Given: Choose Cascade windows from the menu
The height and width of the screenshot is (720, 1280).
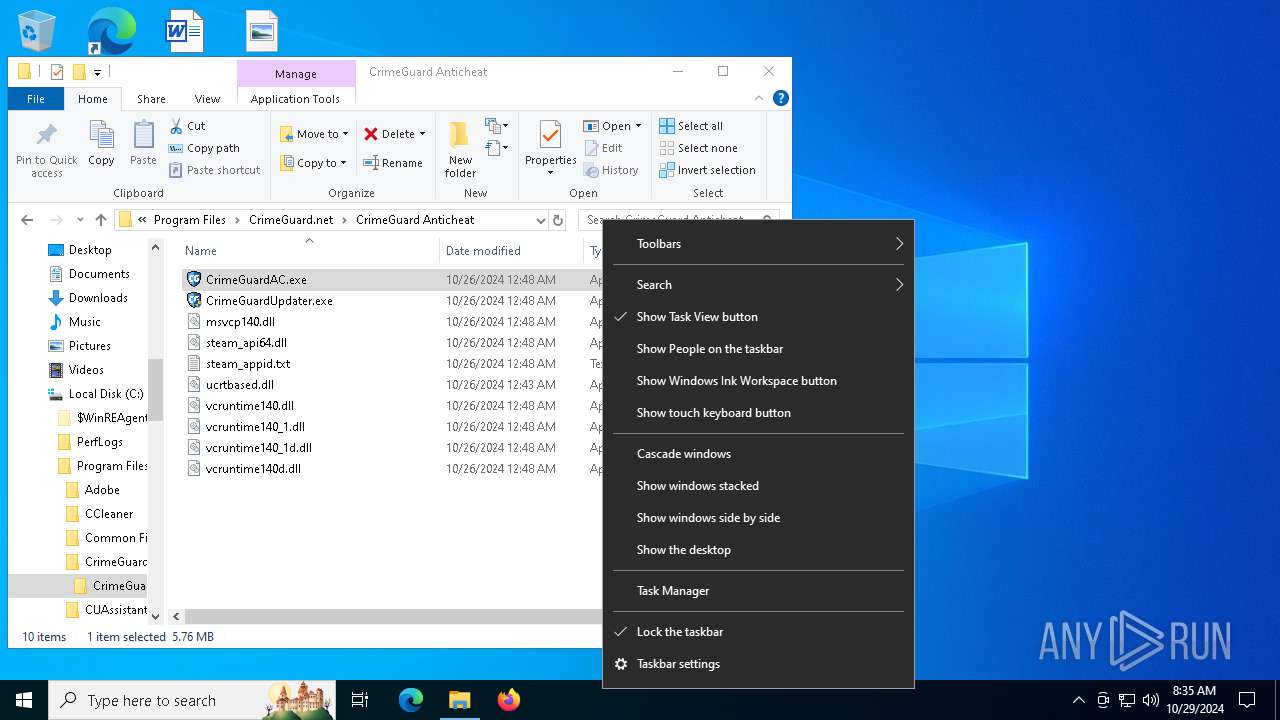Looking at the screenshot, I should (758, 454).
